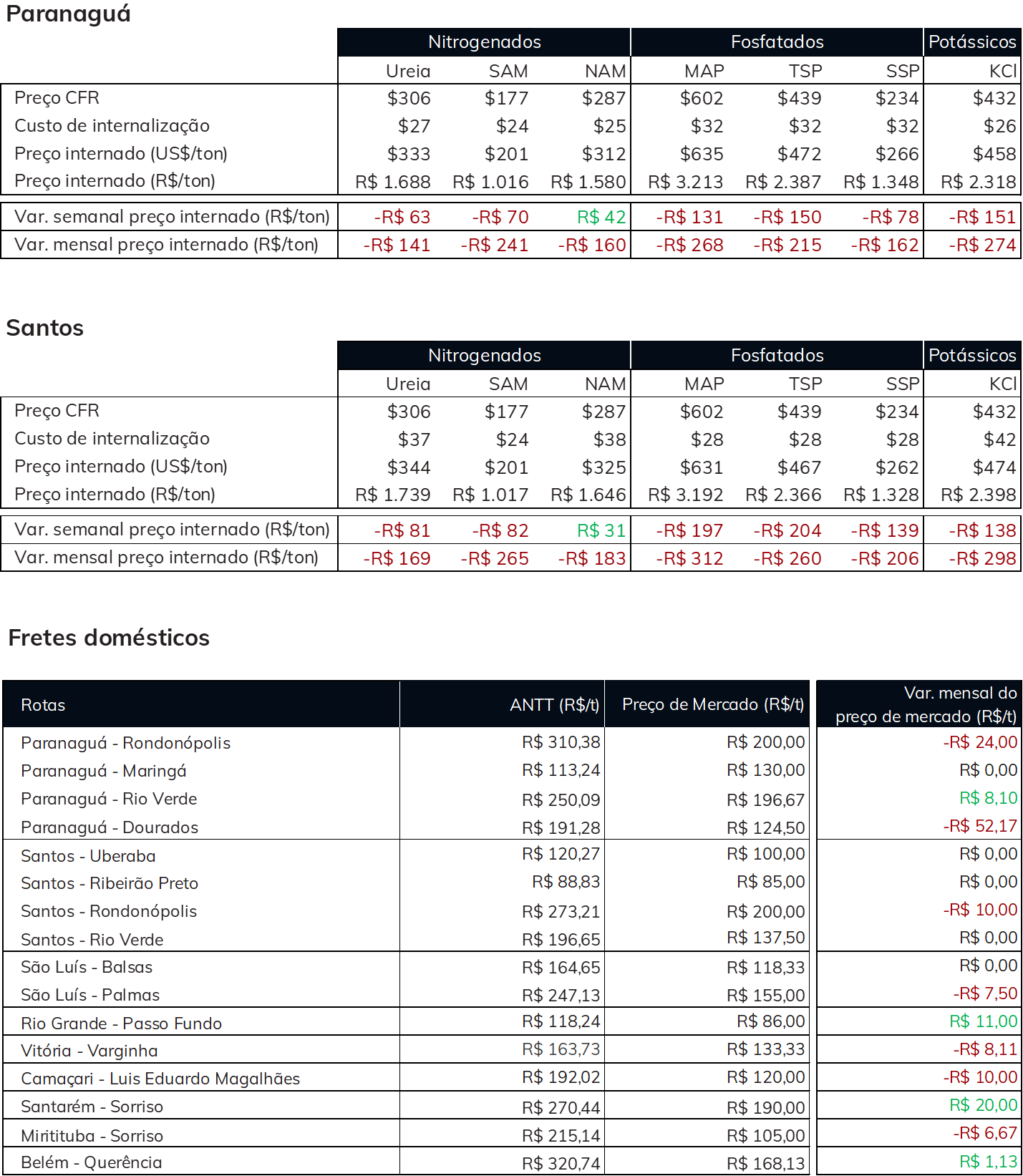Select Paranaguá Ureia internalization cost $27
The image size is (1023, 1176).
point(414,126)
